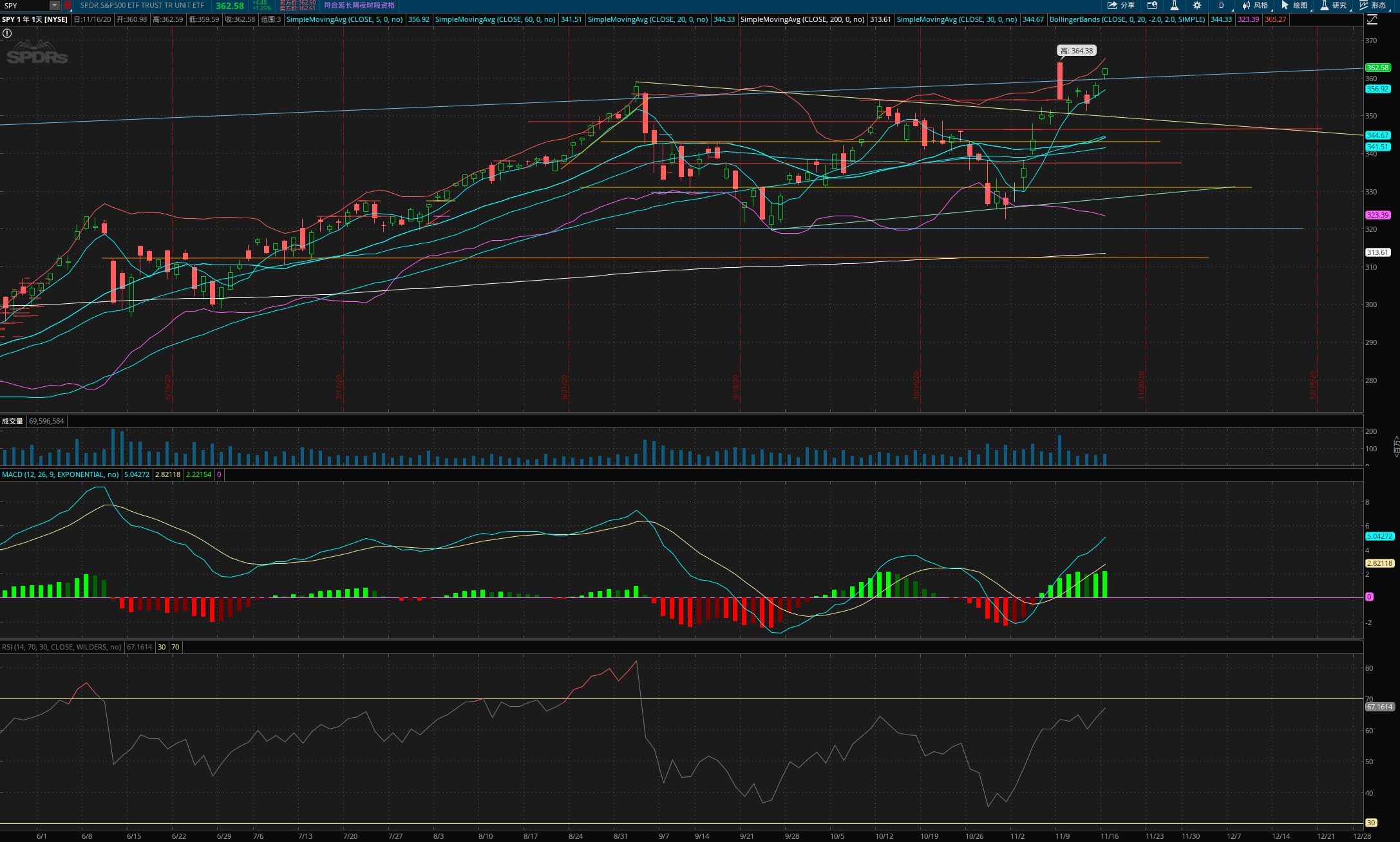Screen dimensions: 1400x842
Task: Select the BollingerBands study label
Action: [1127, 19]
